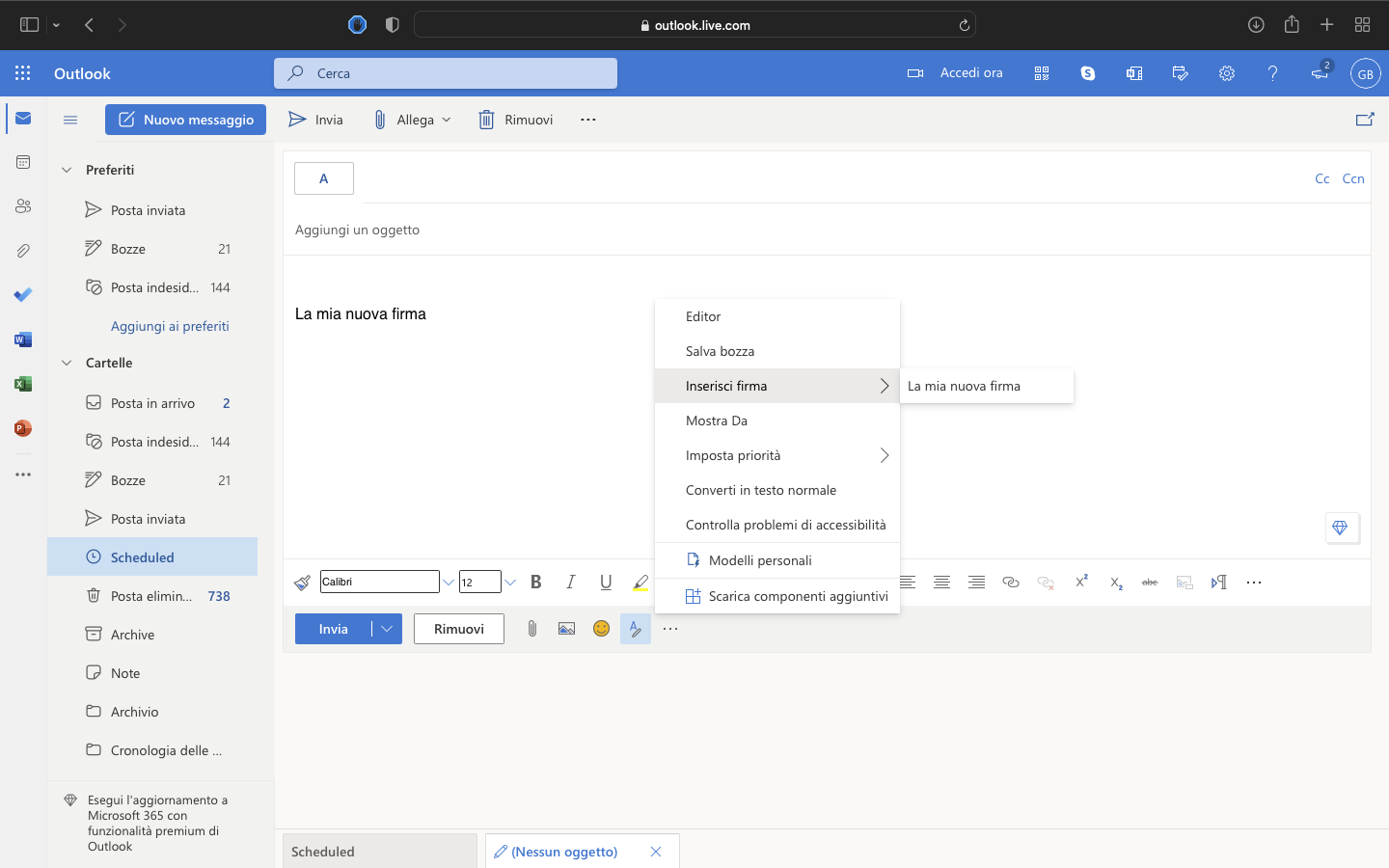Click the 'Aggiungi ai preferiti' link
The height and width of the screenshot is (868, 1389).
(x=170, y=326)
